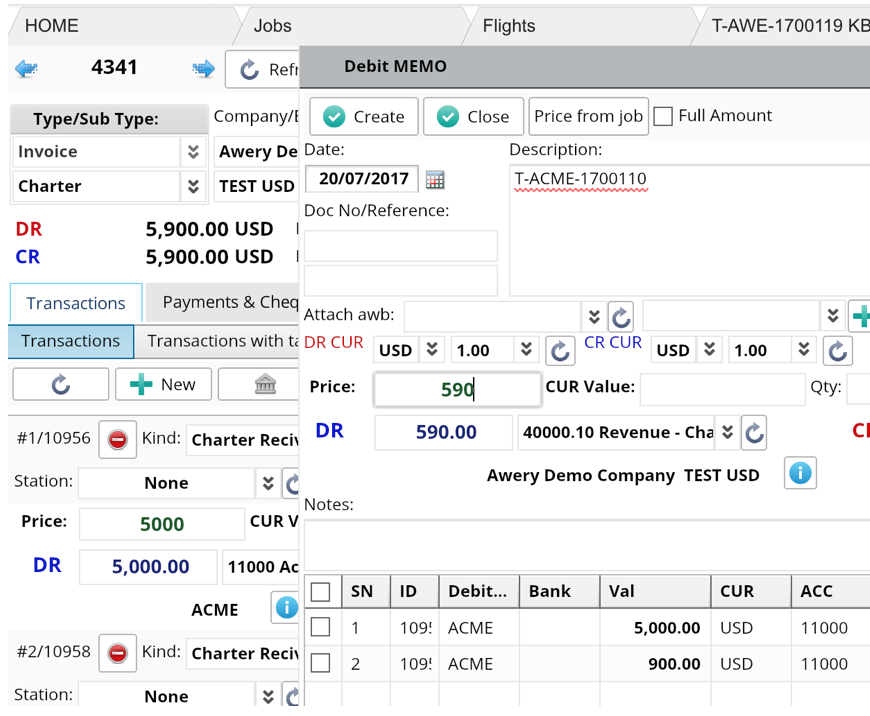Remove transaction #1/10956 with red minus icon
This screenshot has width=870, height=716.
tap(117, 440)
